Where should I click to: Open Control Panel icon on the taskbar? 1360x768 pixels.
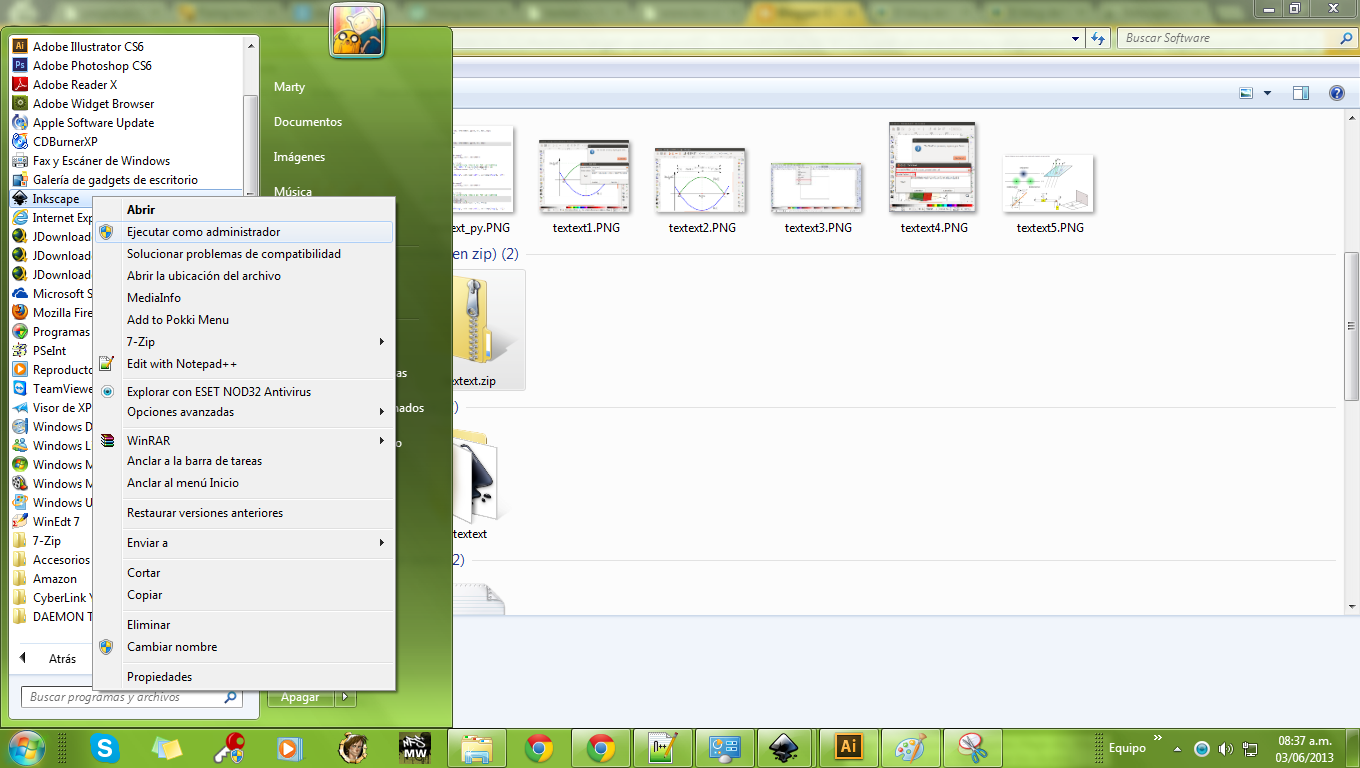pyautogui.click(x=723, y=747)
